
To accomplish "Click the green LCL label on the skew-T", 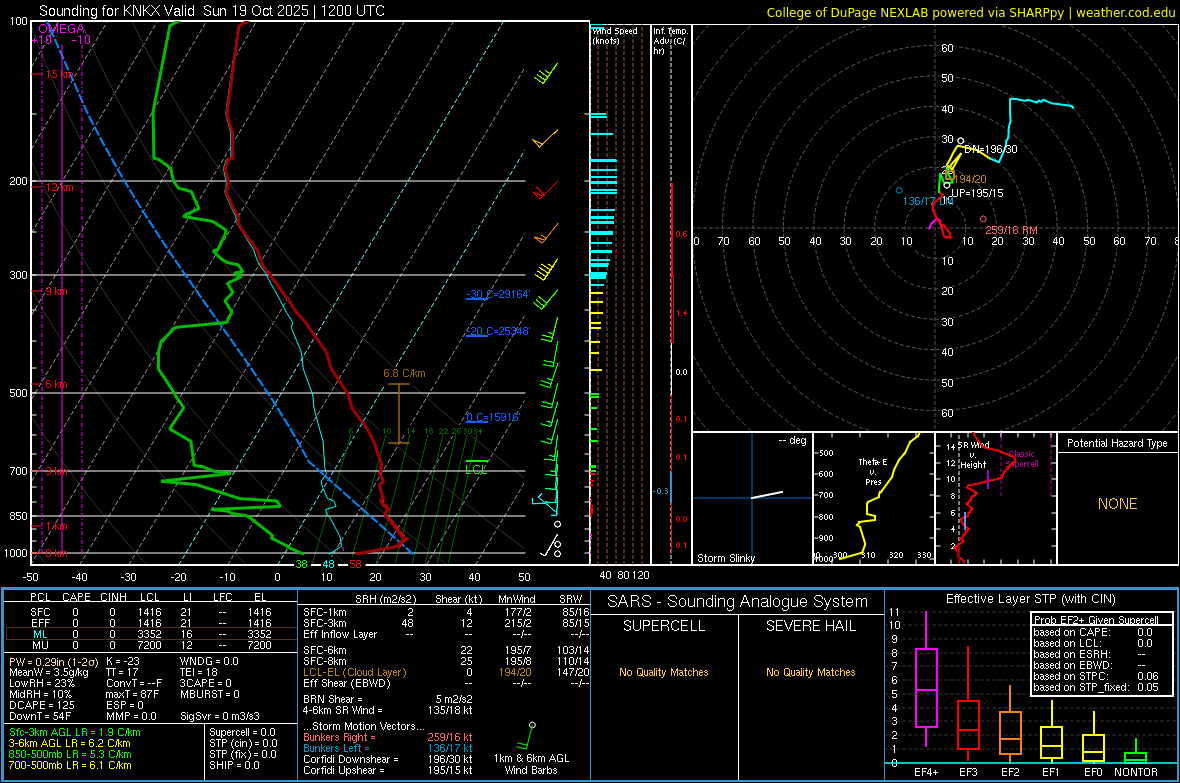I will pyautogui.click(x=476, y=469).
